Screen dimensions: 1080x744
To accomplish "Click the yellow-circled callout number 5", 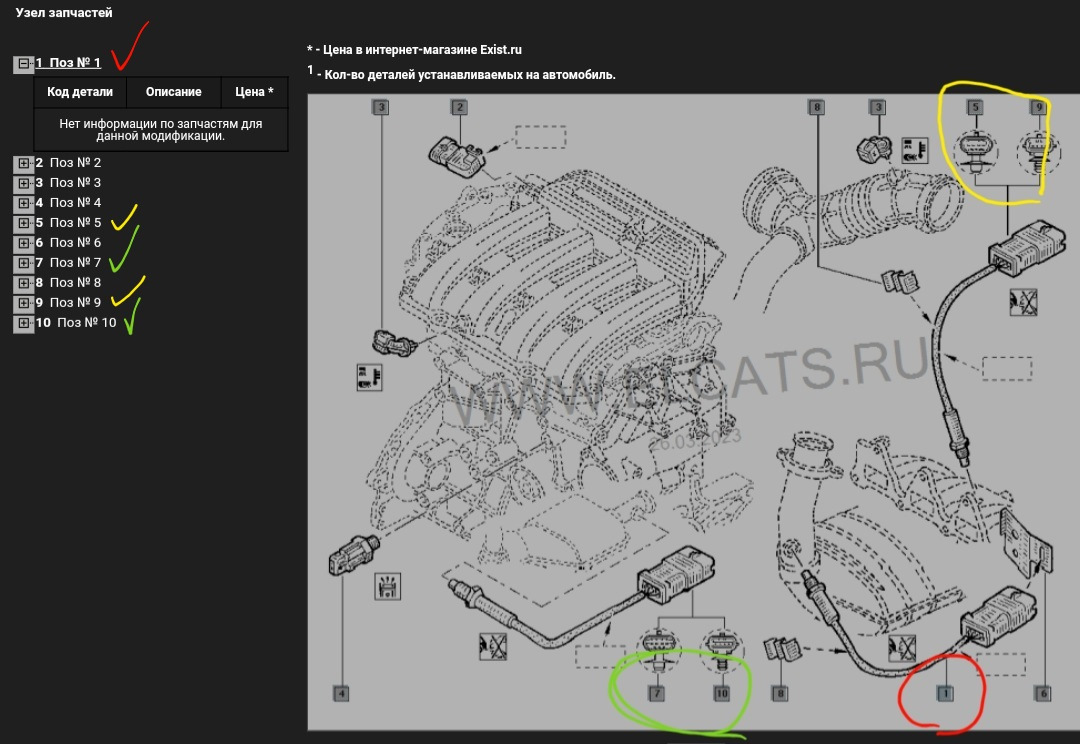I will [x=975, y=107].
